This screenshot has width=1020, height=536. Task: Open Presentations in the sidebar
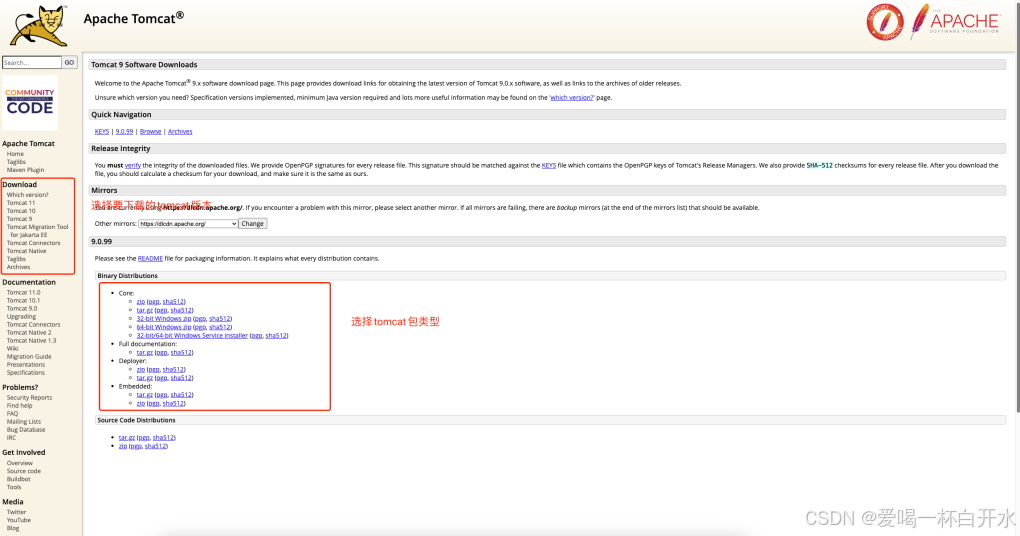pyautogui.click(x=25, y=364)
